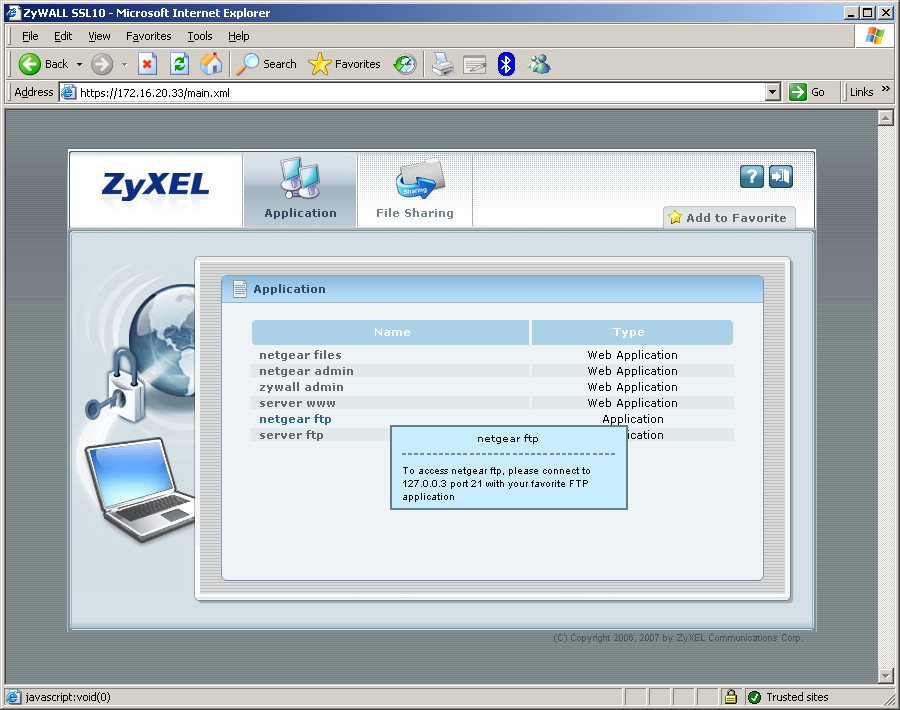Click the page icon in the address bar
The width and height of the screenshot is (900, 710).
(x=69, y=92)
